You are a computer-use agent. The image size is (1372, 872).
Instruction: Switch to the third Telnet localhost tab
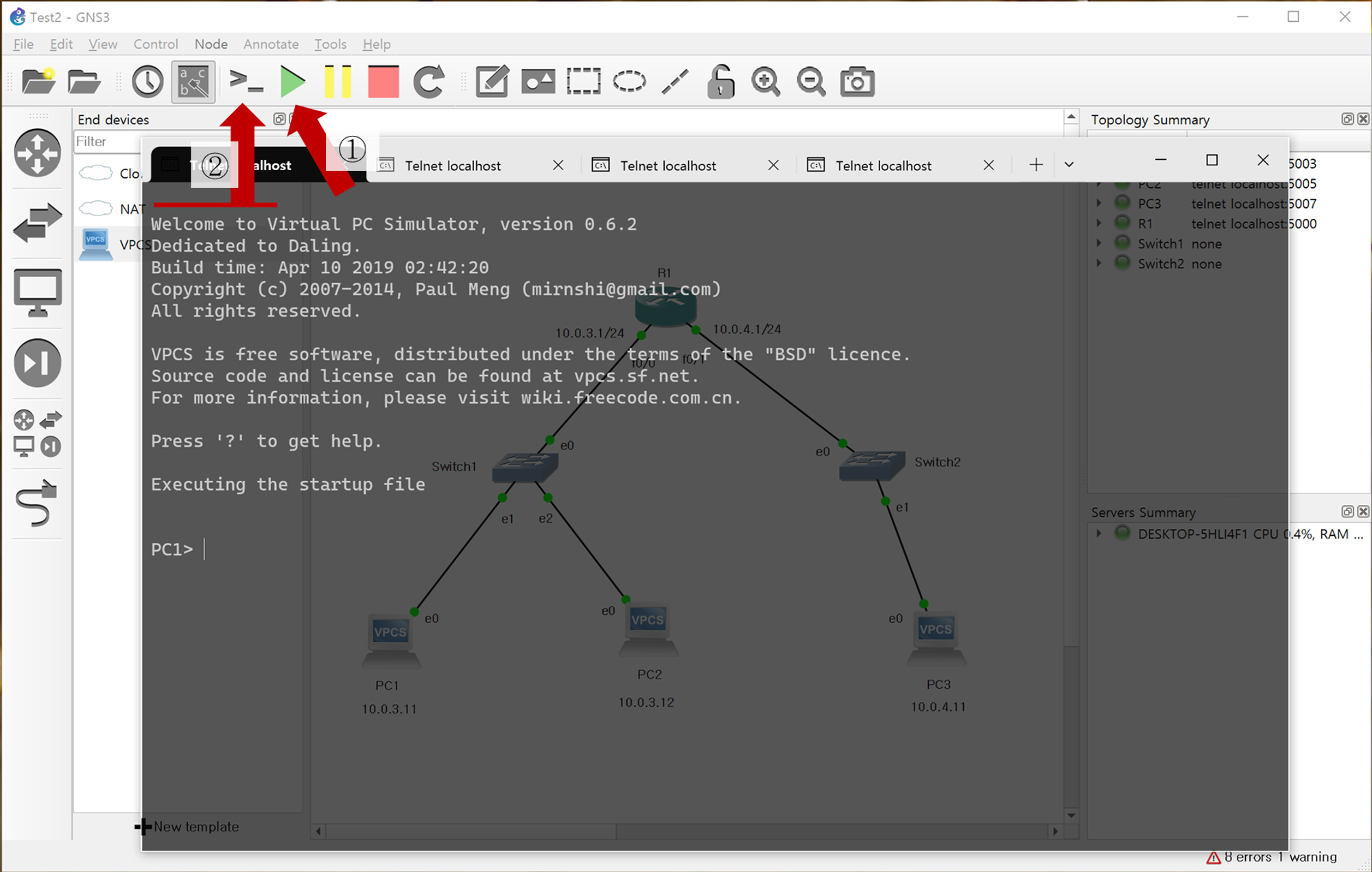(x=668, y=165)
